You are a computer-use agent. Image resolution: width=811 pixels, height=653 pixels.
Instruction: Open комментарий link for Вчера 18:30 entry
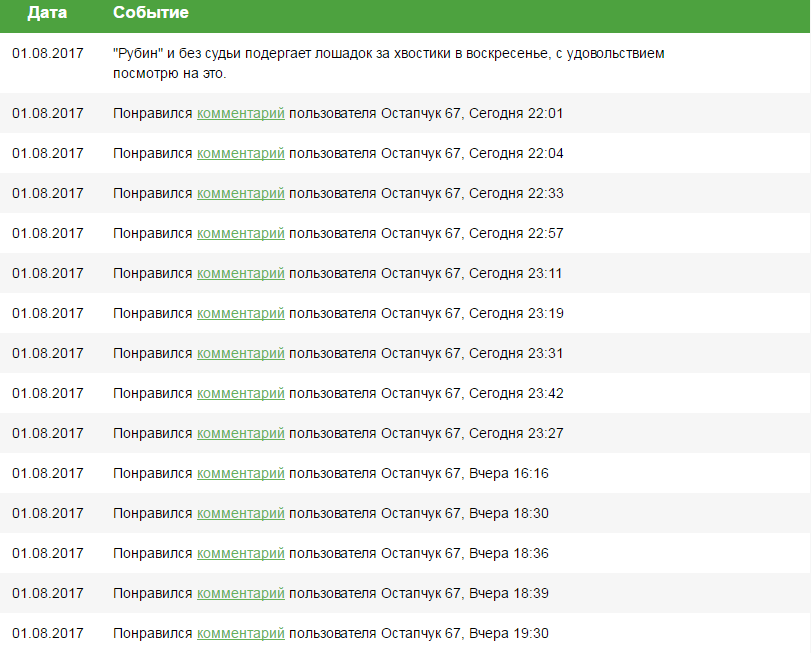(241, 513)
